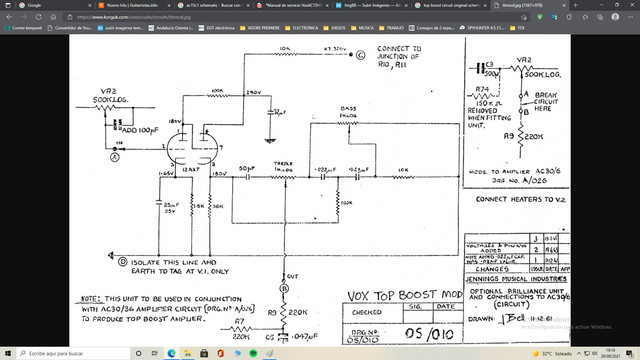
Task: Switch to Nuevo hilo Guitarristas.info tab
Action: (133, 5)
